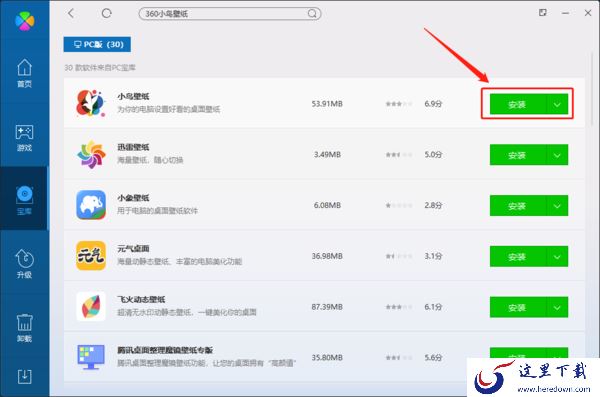
Task: Expand install options for 小象壁纸
Action: 557,206
